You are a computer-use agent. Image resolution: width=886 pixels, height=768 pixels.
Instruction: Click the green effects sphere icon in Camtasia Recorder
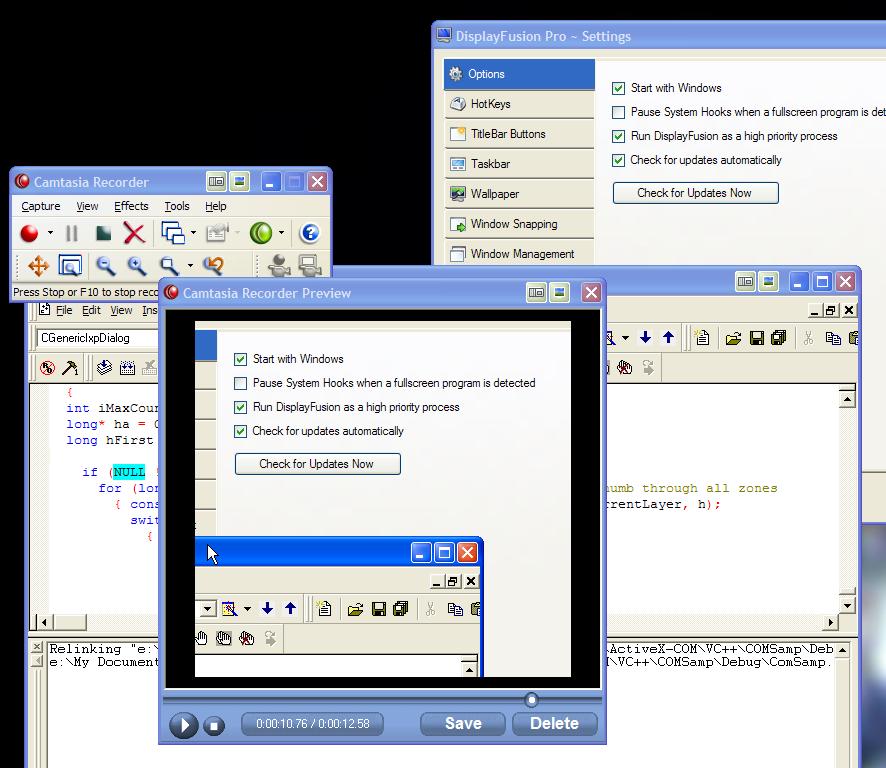[x=260, y=233]
